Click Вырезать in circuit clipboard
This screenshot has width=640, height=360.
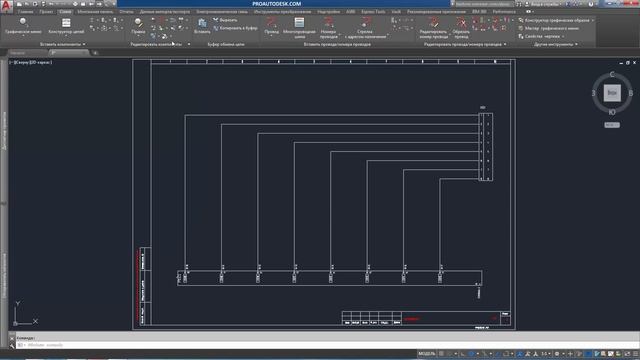point(225,20)
